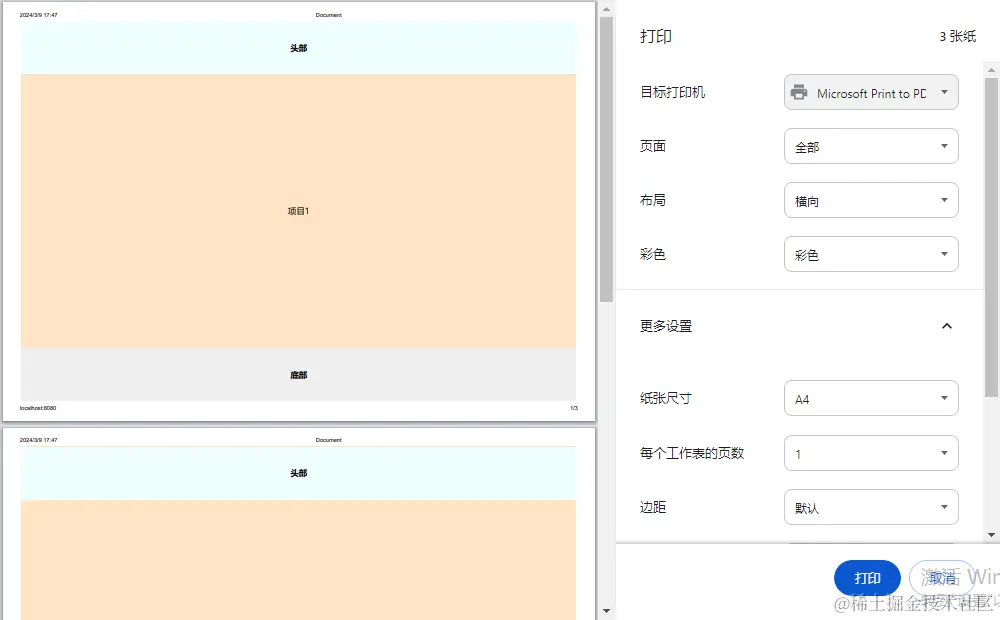1000x620 pixels.
Task: Click the 更多设置 label text
Action: click(x=666, y=326)
